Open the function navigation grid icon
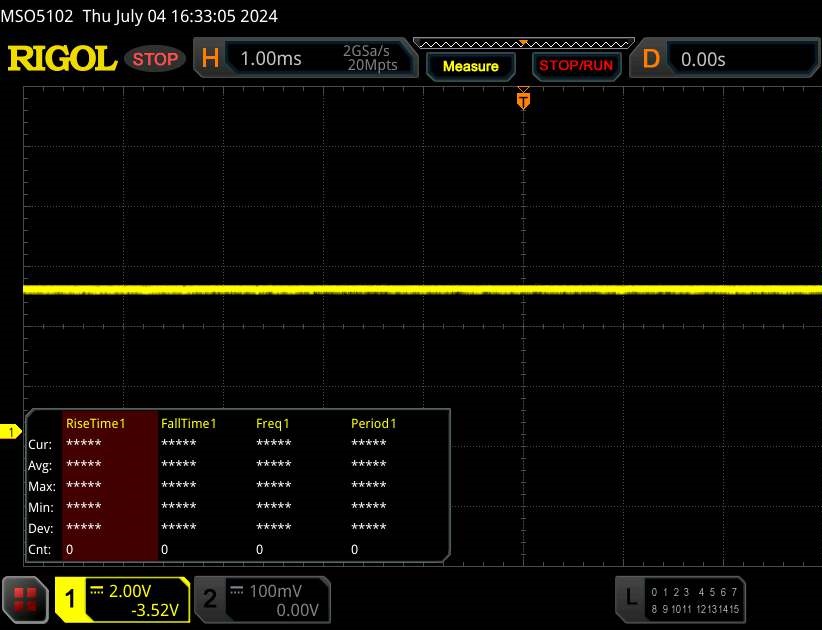This screenshot has width=822, height=630. point(27,598)
